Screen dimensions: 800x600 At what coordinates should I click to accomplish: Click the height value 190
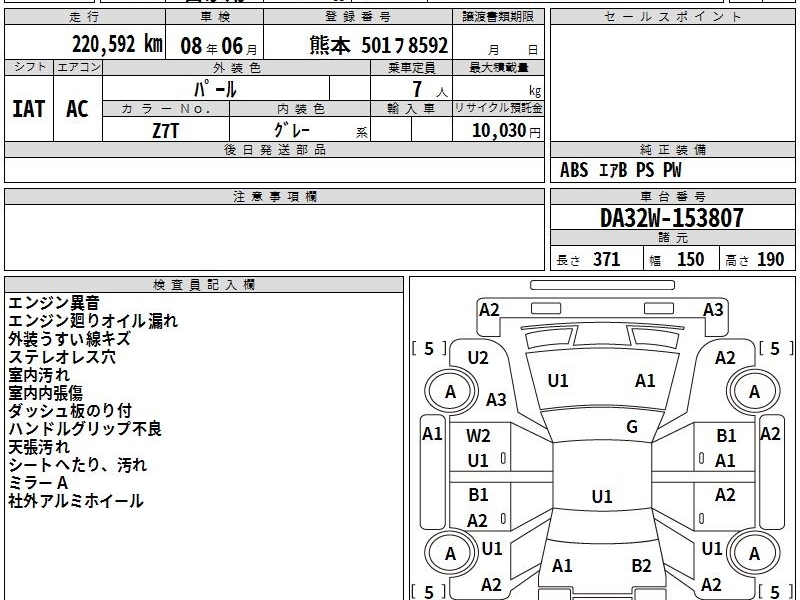[x=770, y=259]
